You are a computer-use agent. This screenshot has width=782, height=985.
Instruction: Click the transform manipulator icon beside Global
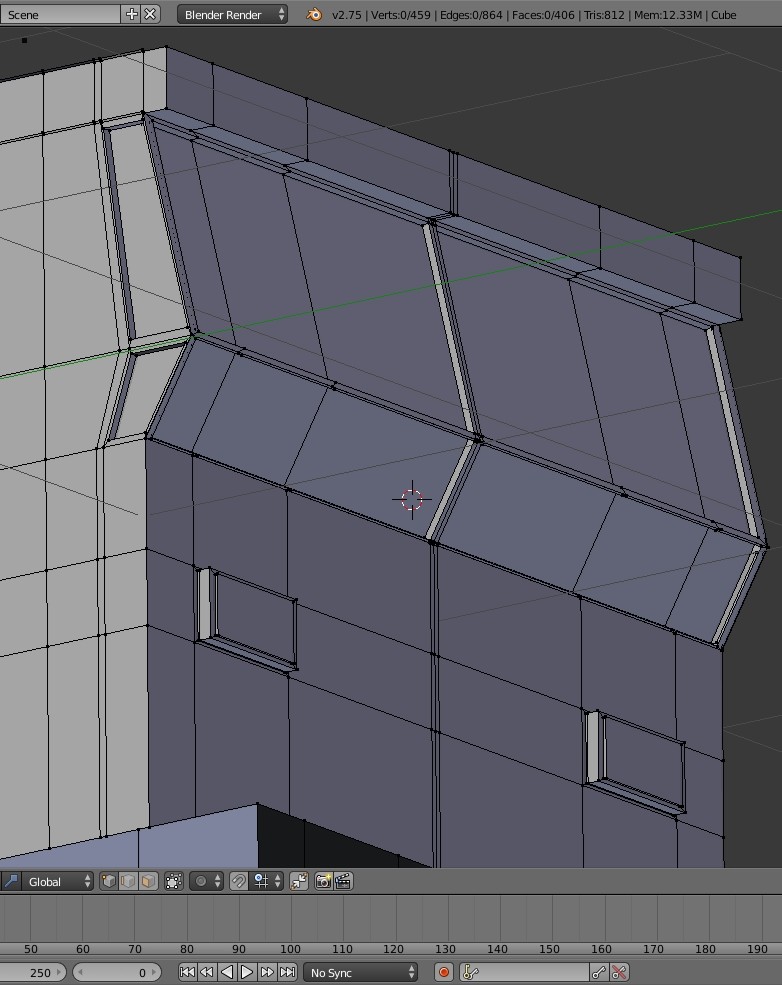point(11,881)
